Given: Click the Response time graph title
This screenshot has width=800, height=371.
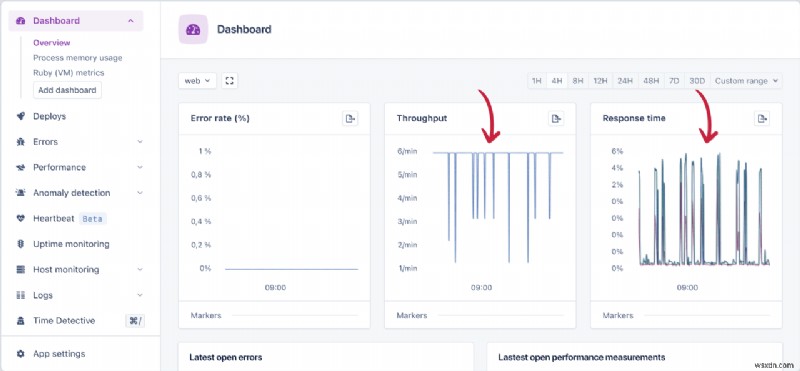Looking at the screenshot, I should click(634, 118).
